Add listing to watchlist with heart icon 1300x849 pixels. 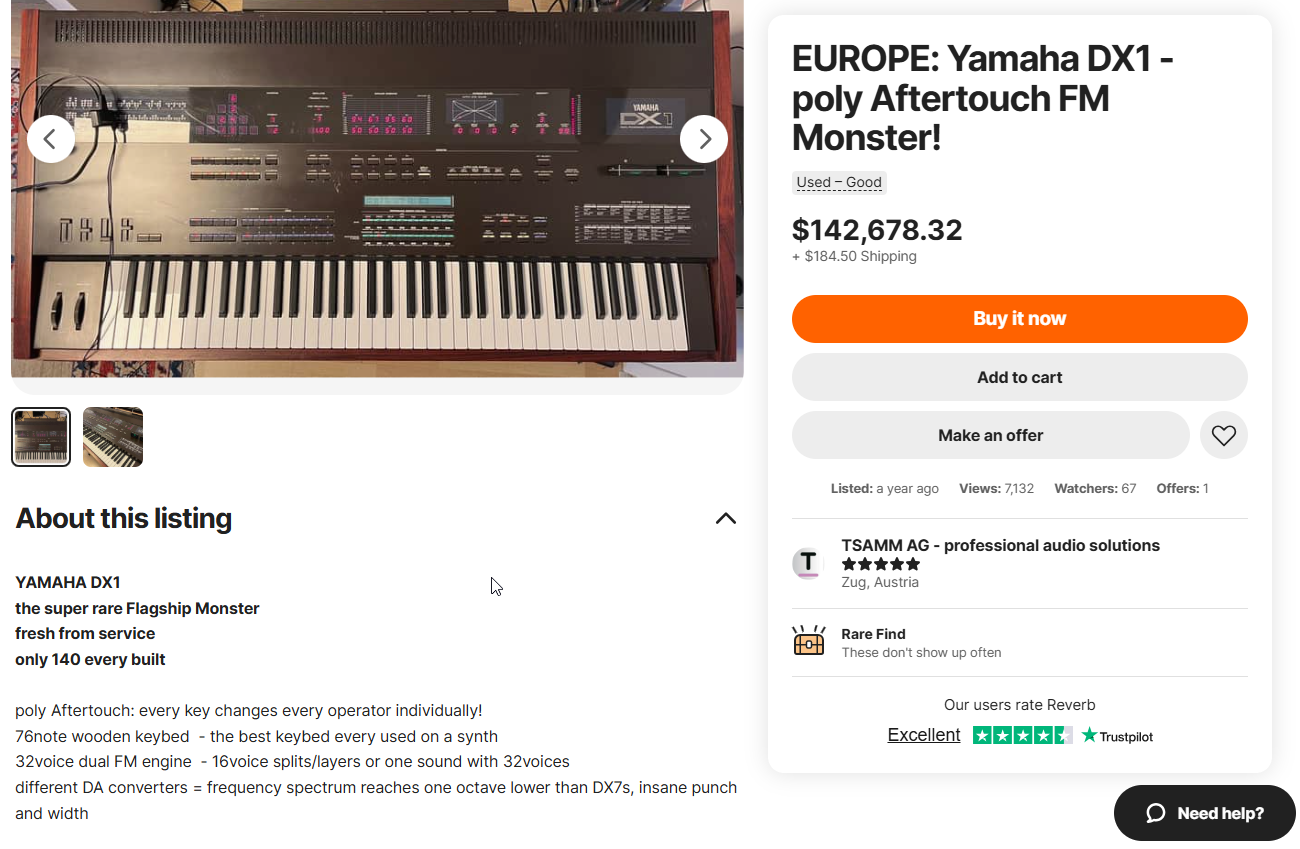point(1223,435)
